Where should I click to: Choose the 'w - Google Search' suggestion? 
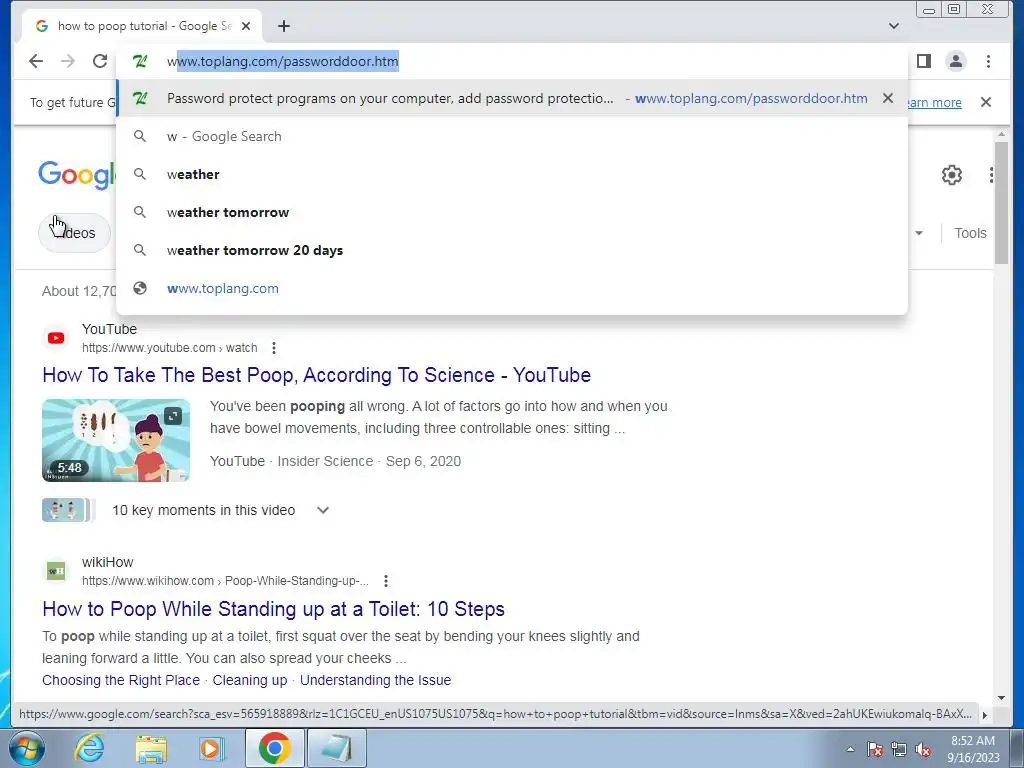point(512,136)
